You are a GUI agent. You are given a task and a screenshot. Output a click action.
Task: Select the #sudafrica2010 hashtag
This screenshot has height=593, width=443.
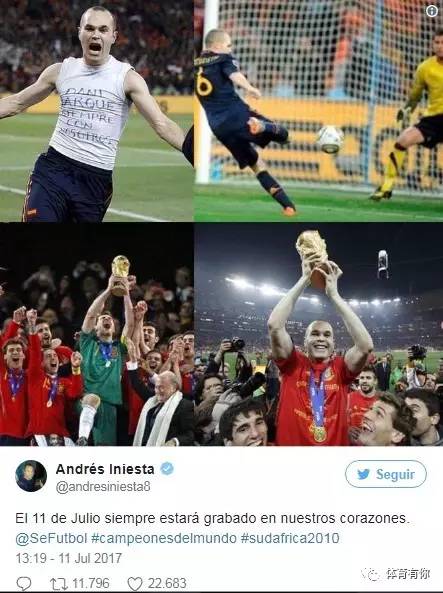pyautogui.click(x=290, y=538)
